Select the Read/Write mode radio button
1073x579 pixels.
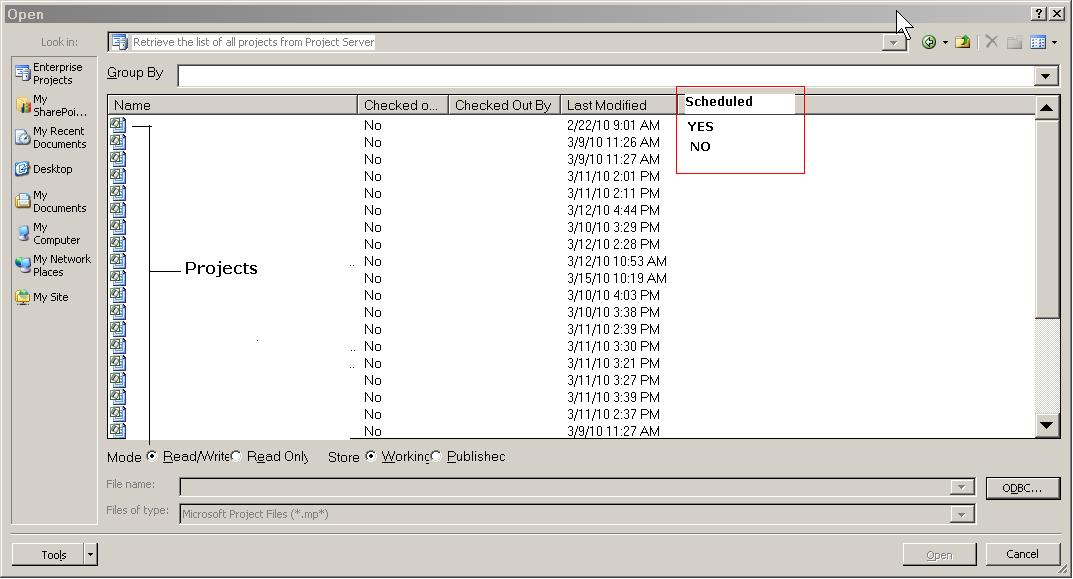(x=152, y=456)
